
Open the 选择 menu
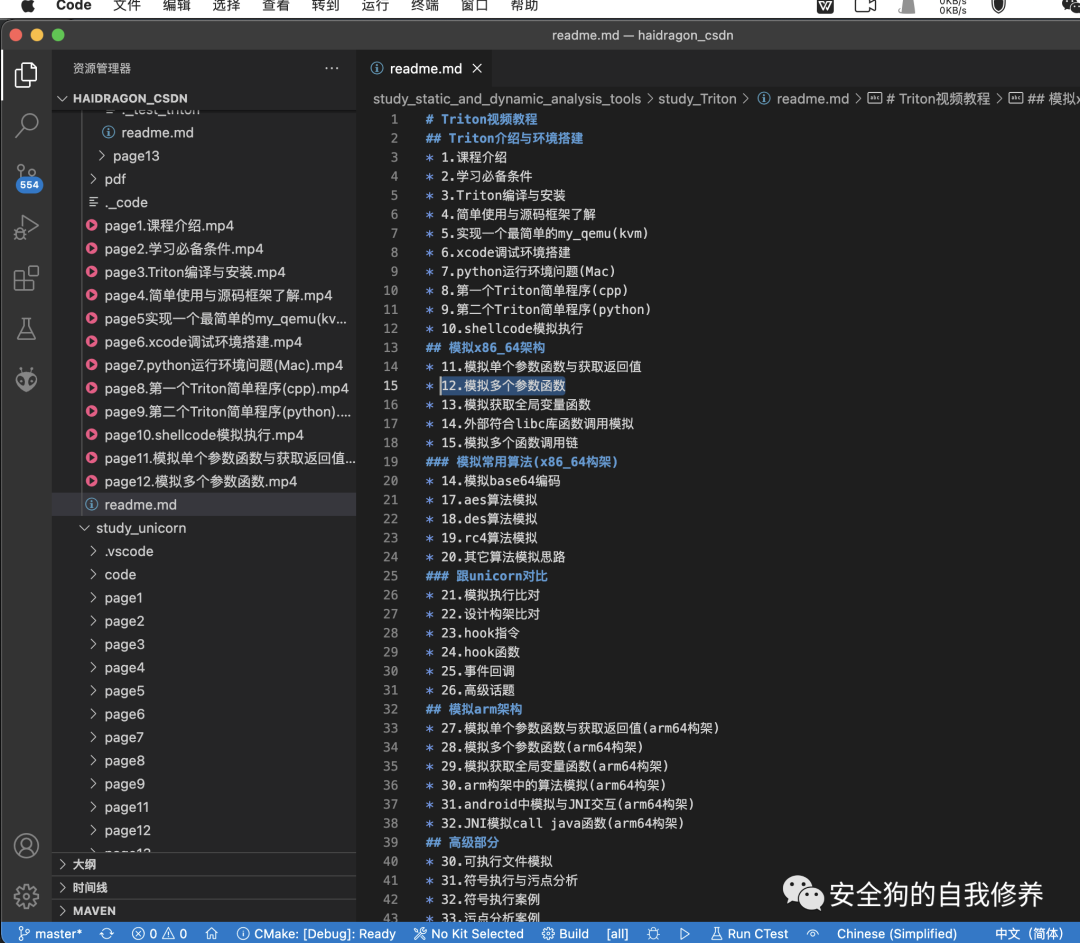[226, 6]
